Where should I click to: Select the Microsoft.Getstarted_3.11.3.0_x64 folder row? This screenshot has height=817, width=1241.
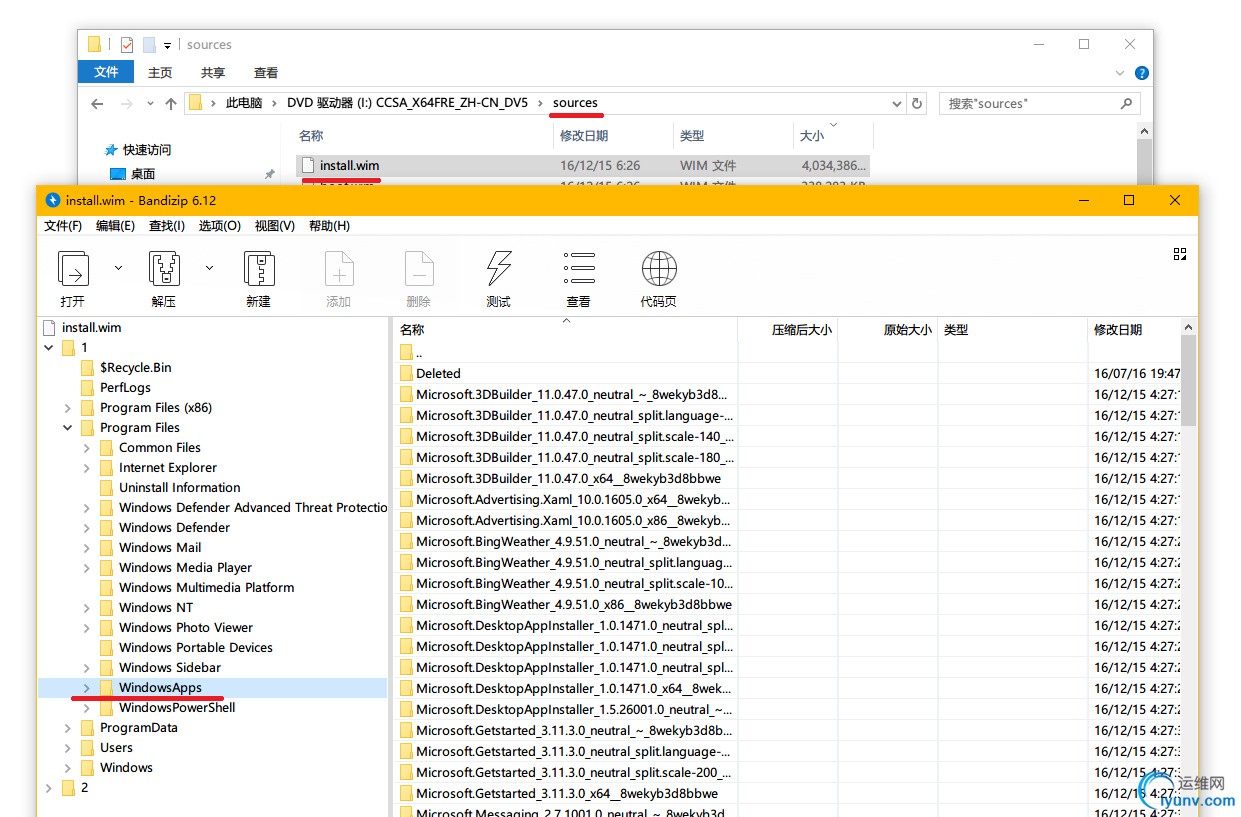pos(568,793)
